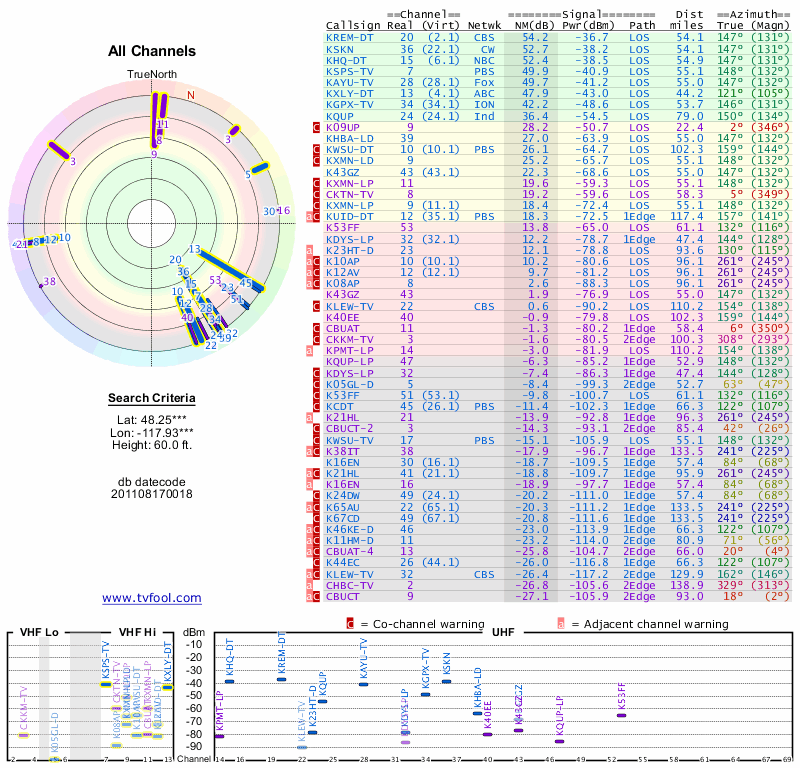Image resolution: width=800 pixels, height=768 pixels.
Task: Open the www.tvfool.com link
Action: point(152,598)
